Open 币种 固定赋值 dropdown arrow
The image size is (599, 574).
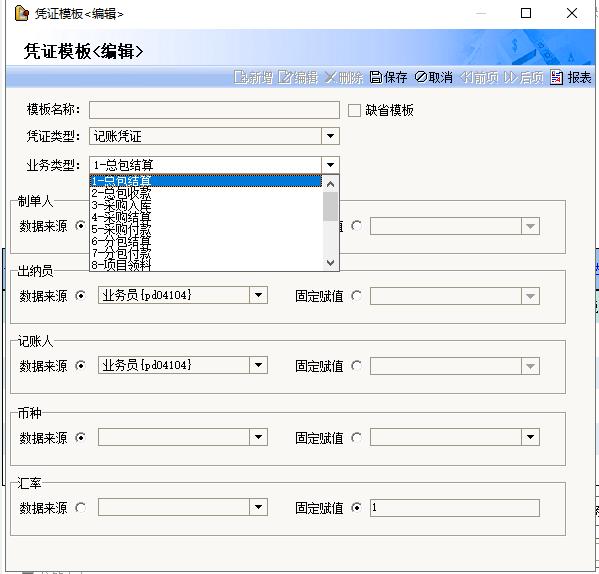530,437
